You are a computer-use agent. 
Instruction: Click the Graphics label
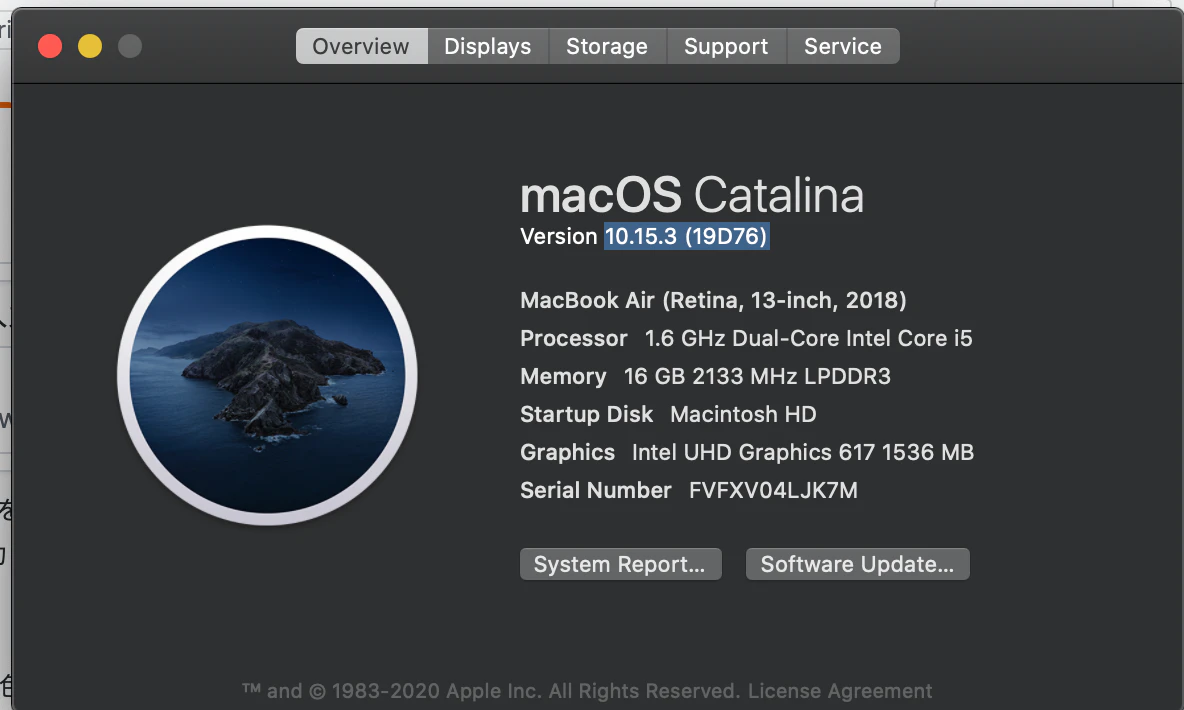pyautogui.click(x=568, y=452)
